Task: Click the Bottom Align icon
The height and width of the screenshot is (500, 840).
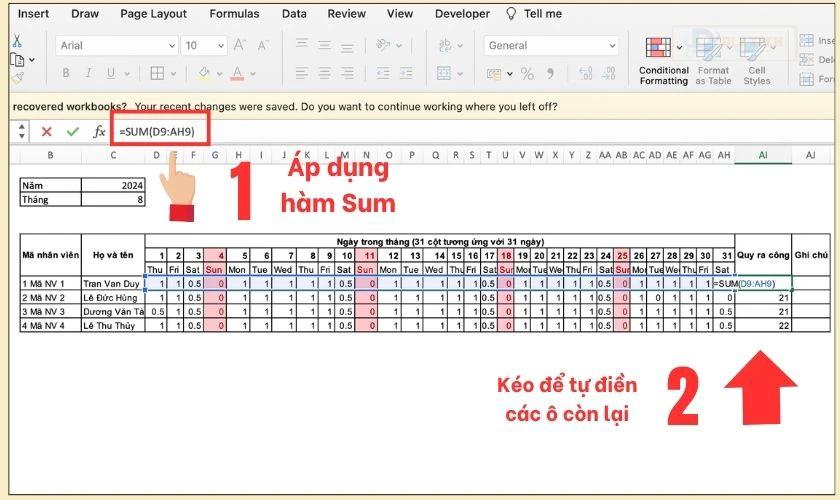Action: point(347,46)
